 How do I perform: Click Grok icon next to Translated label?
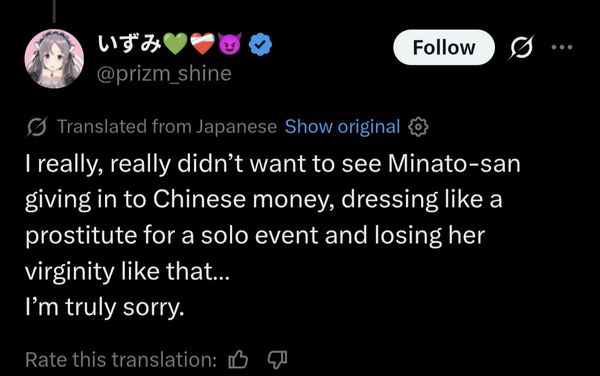click(37, 127)
